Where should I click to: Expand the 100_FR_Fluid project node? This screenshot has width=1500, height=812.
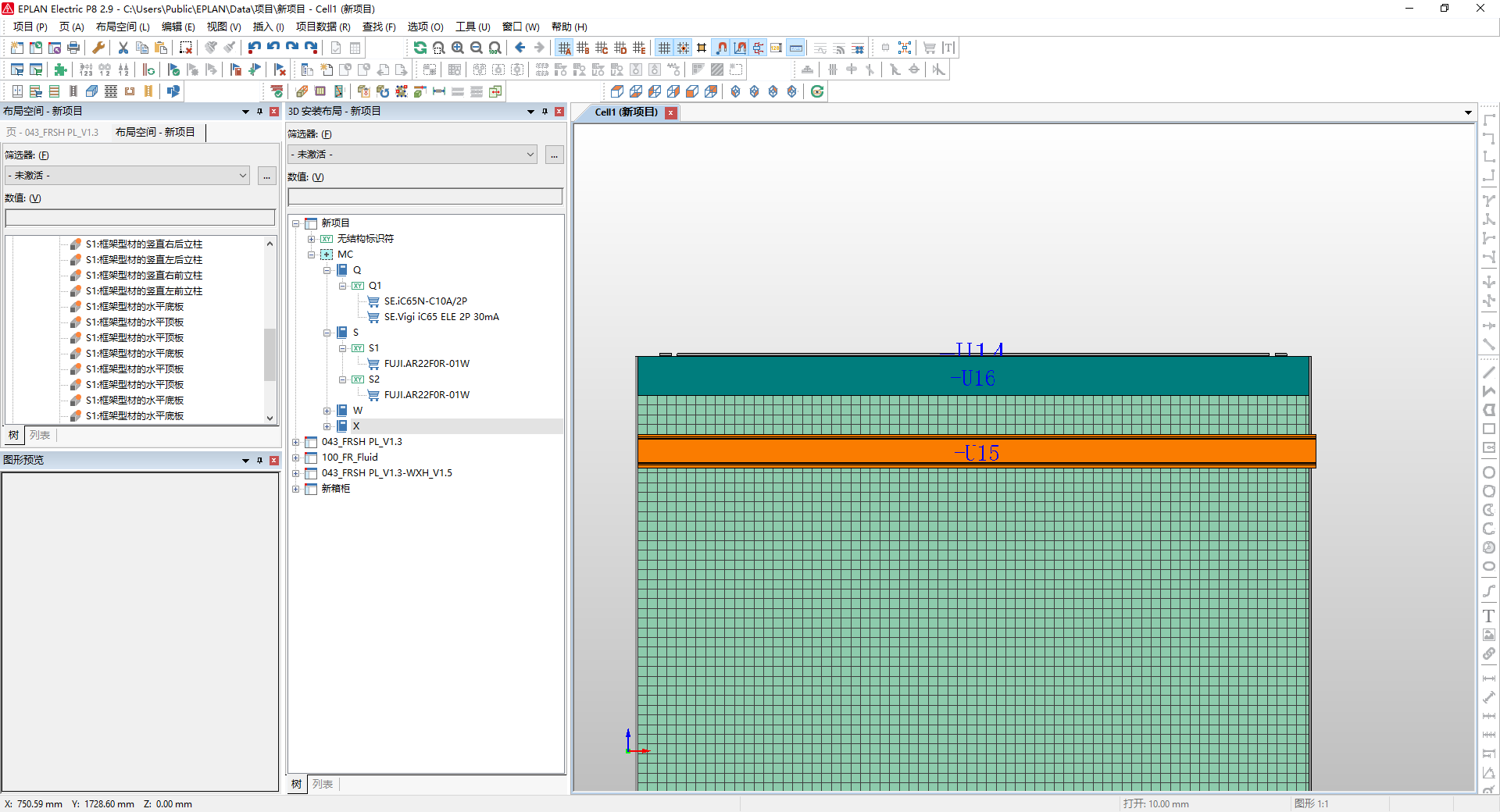[295, 457]
